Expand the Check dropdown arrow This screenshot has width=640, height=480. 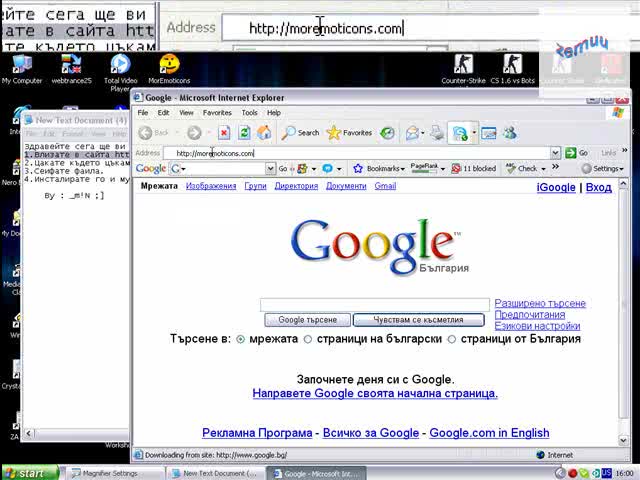tap(543, 169)
